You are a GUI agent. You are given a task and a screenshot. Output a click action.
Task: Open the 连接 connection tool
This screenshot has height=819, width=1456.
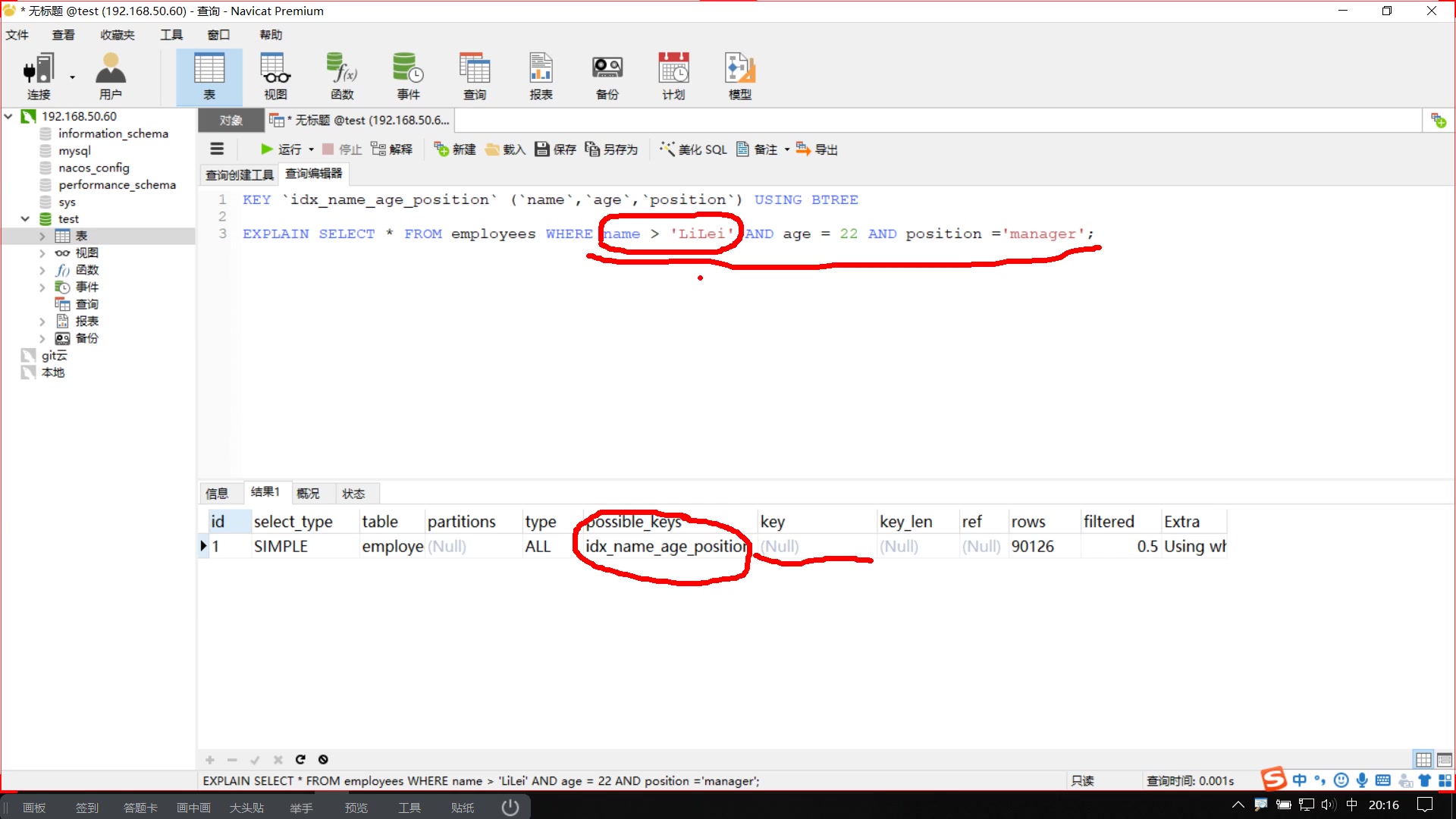pyautogui.click(x=38, y=77)
